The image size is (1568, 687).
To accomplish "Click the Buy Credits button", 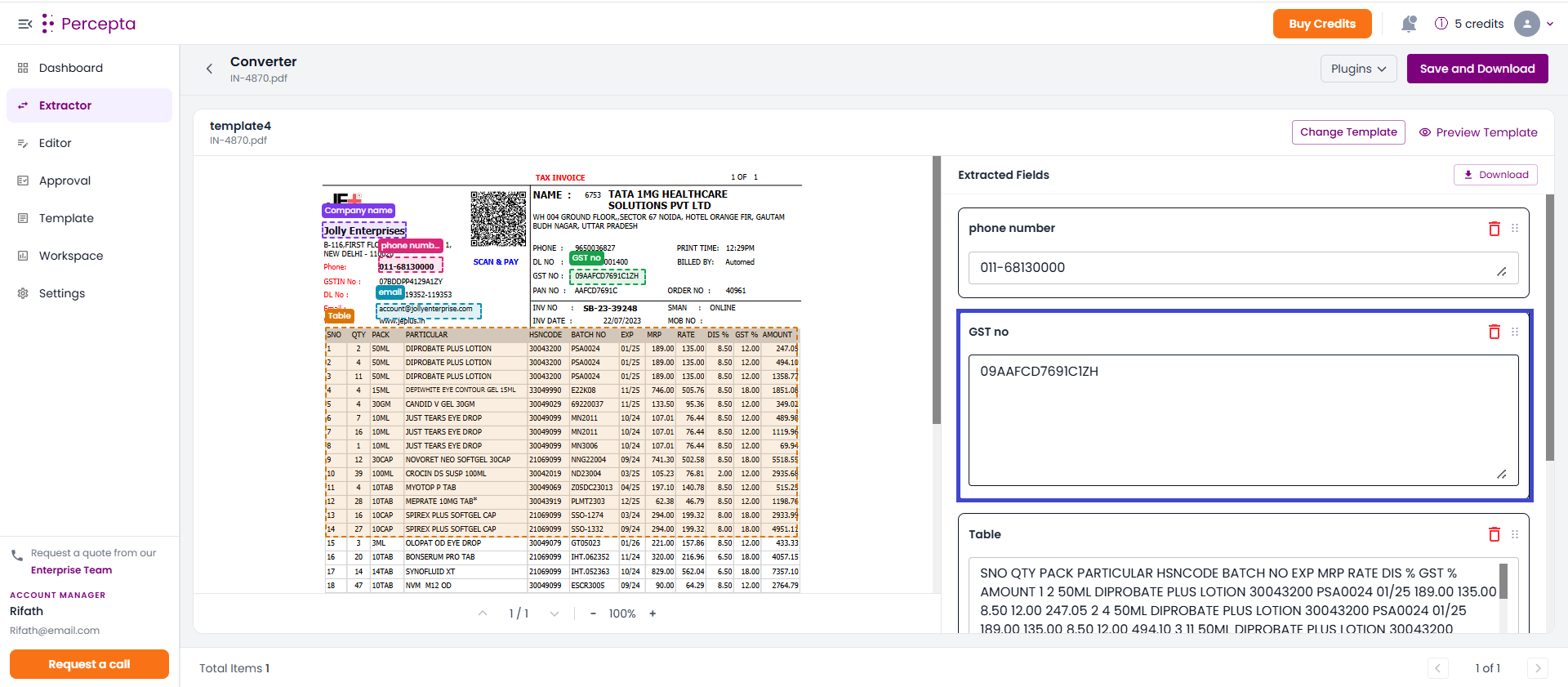I will point(1322,24).
